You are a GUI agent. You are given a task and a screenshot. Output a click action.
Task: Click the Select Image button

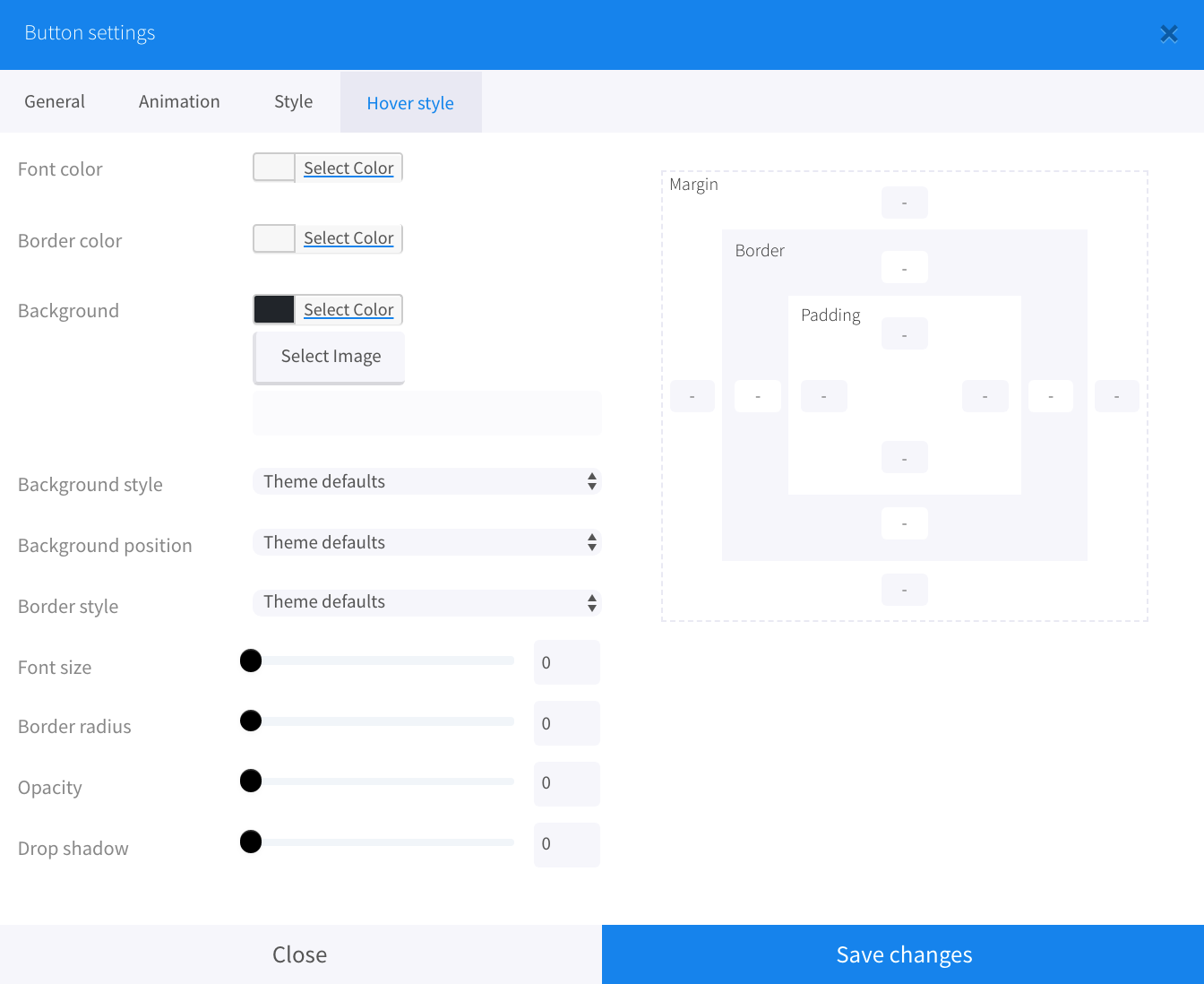330,358
